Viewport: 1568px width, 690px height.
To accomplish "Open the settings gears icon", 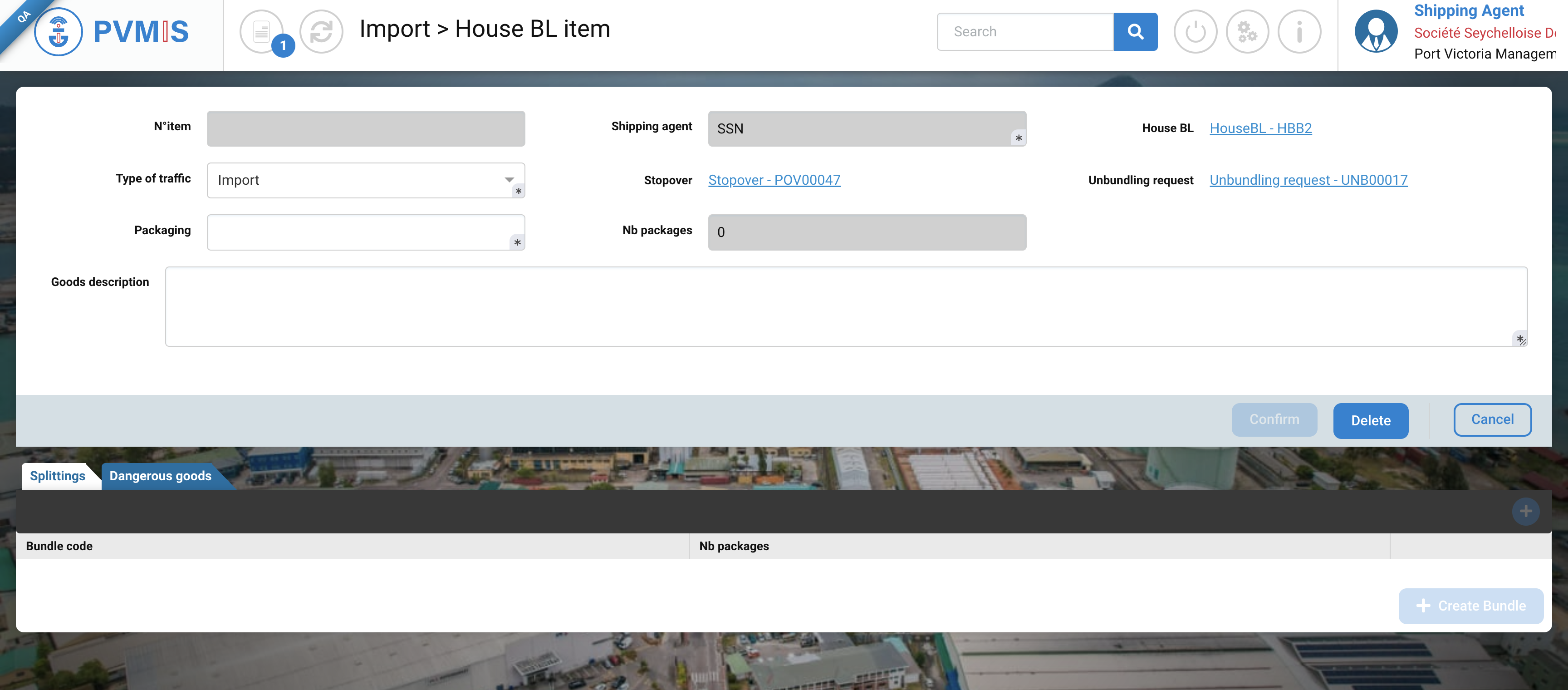I will pyautogui.click(x=1247, y=32).
